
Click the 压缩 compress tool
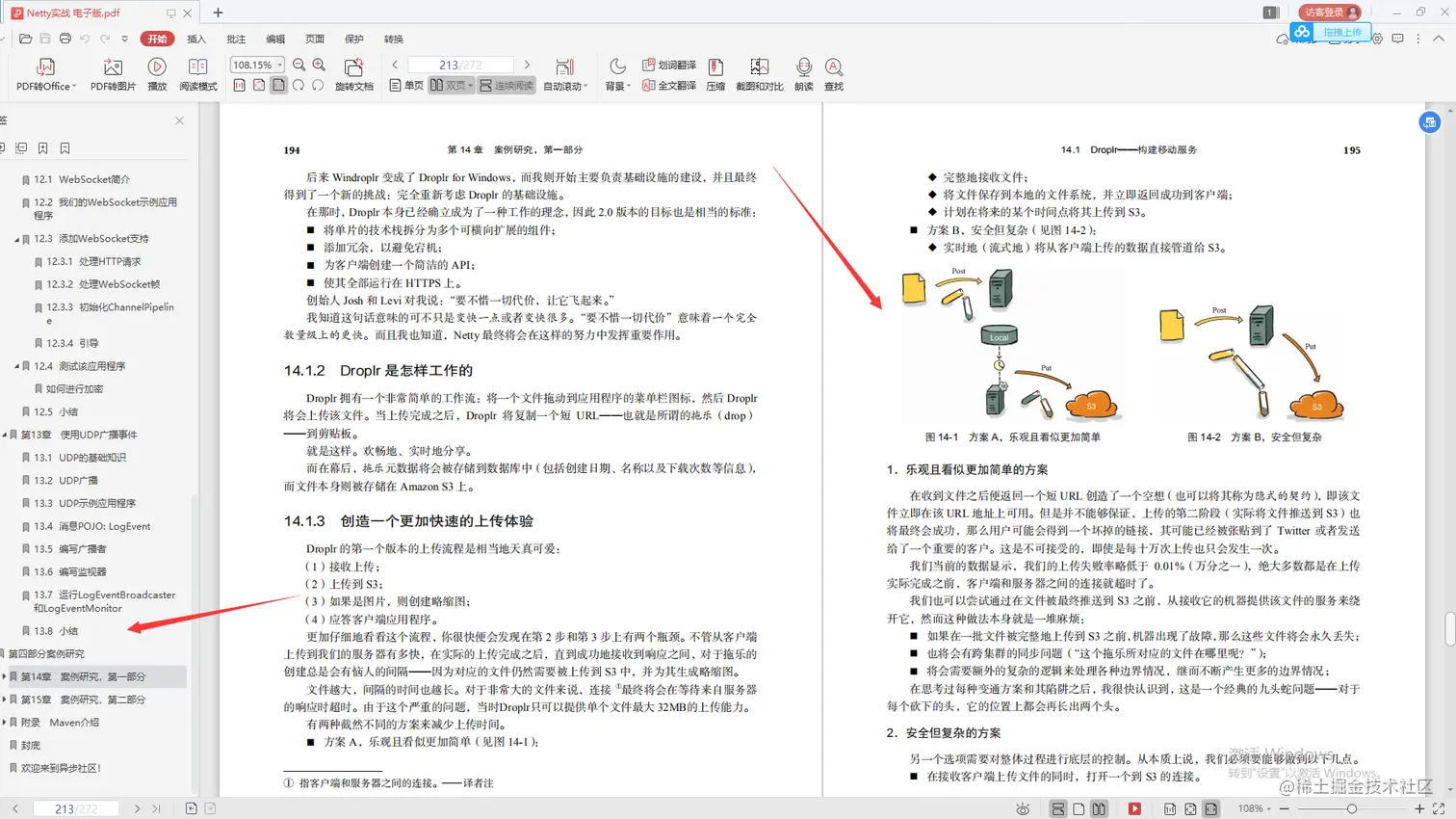click(x=715, y=74)
